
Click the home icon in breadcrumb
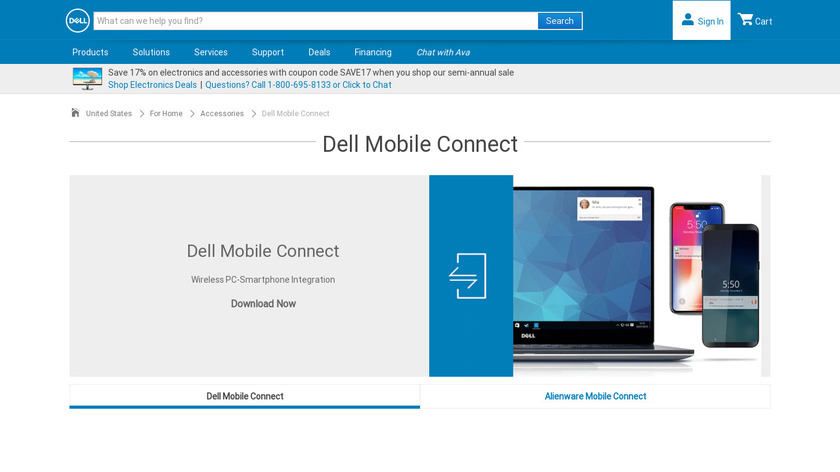pyautogui.click(x=76, y=113)
